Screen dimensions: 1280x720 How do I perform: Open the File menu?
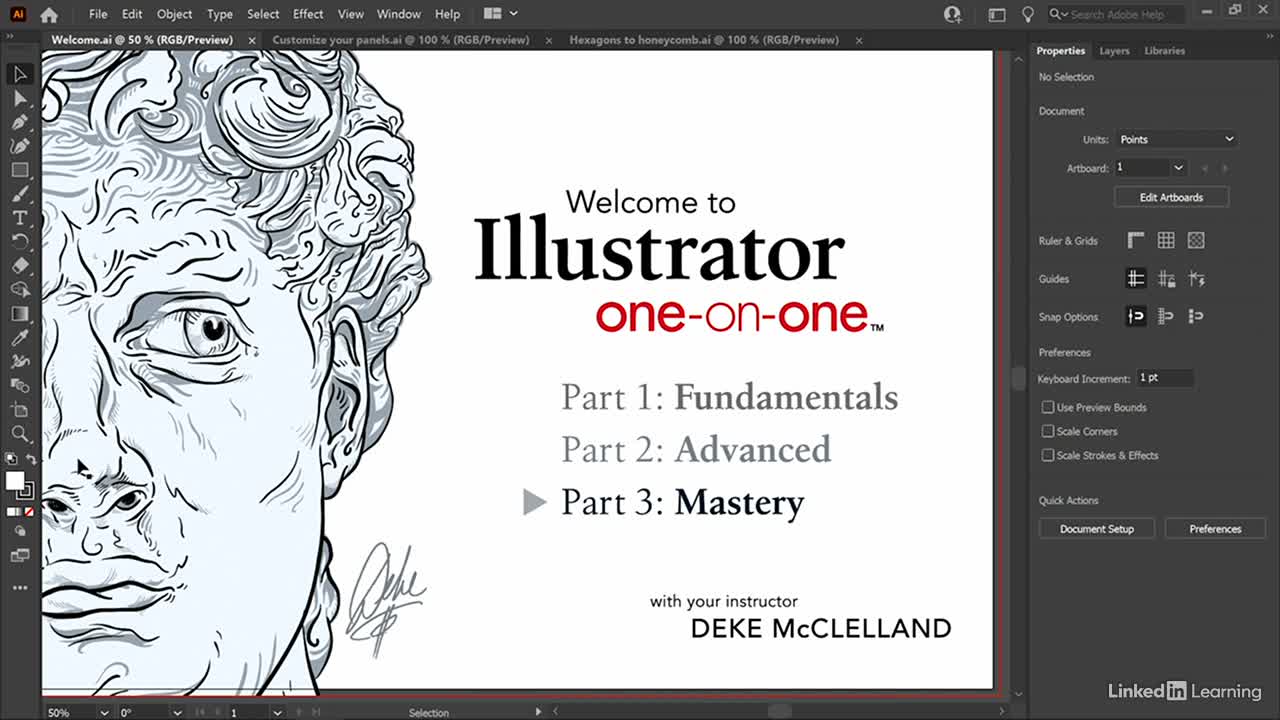[98, 14]
